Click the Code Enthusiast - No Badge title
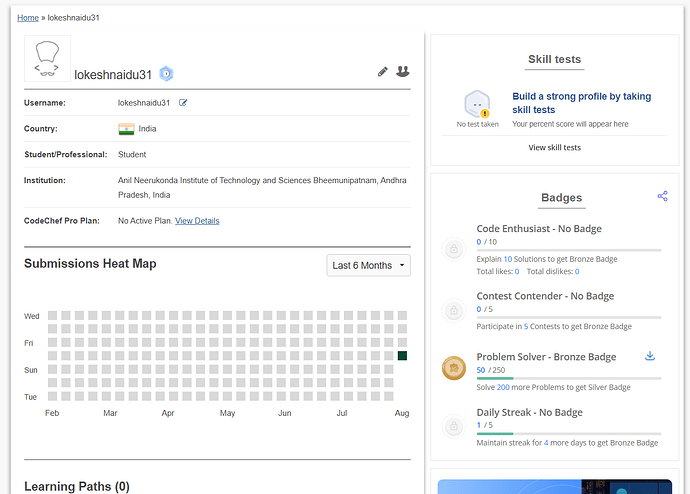The width and height of the screenshot is (690, 494). 539,229
